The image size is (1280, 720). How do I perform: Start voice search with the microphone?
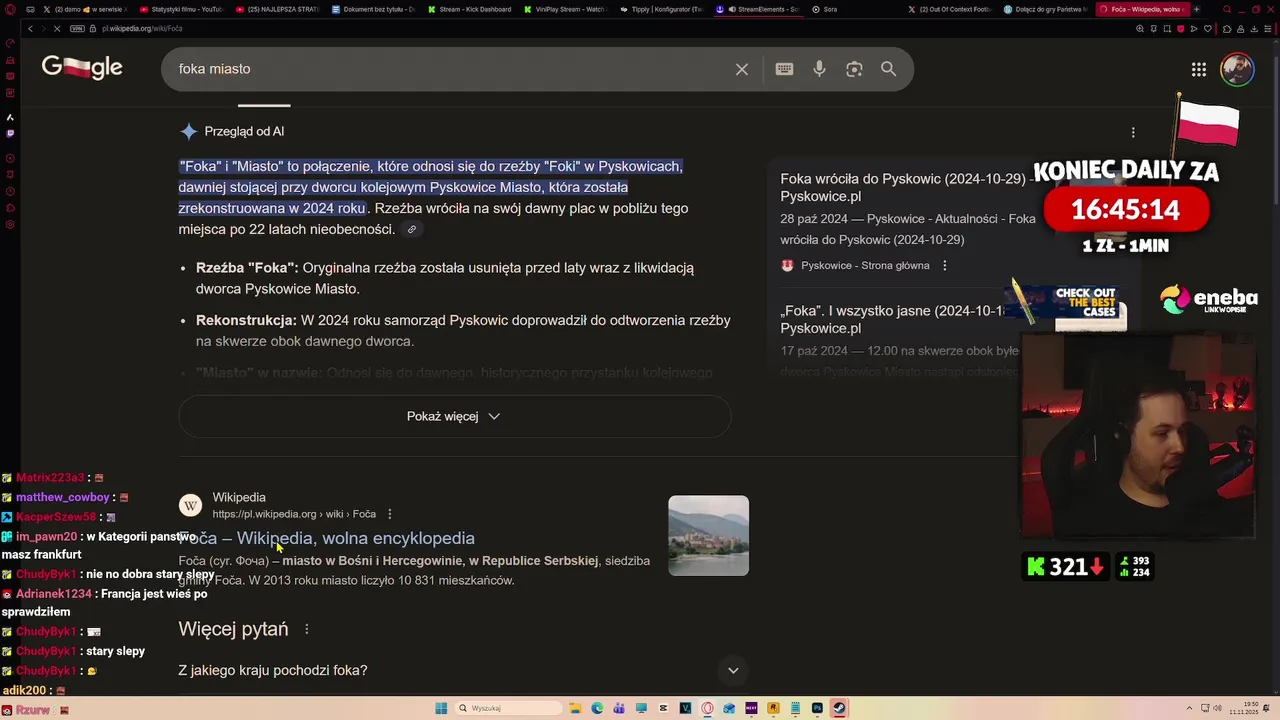click(819, 69)
